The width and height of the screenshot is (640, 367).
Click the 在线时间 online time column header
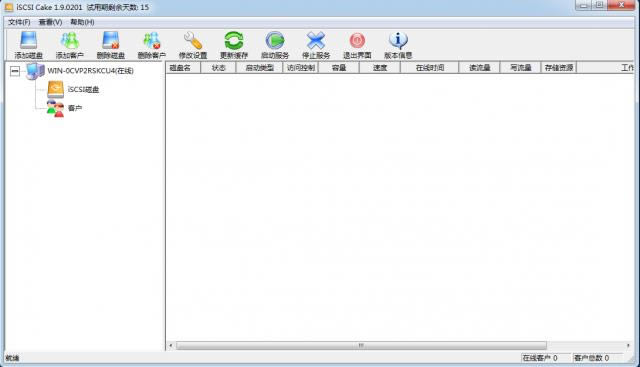coord(430,68)
